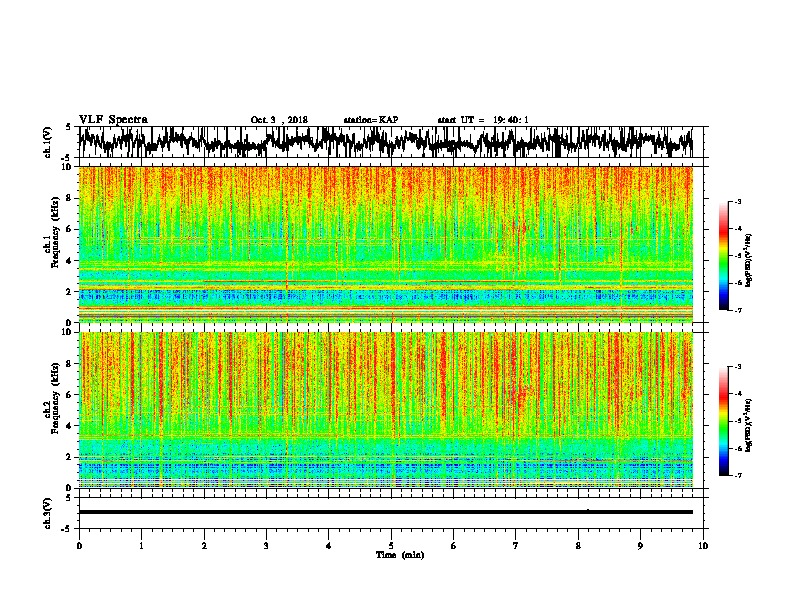Click time axis tick label '9'
792x612 pixels.
pyautogui.click(x=640, y=546)
